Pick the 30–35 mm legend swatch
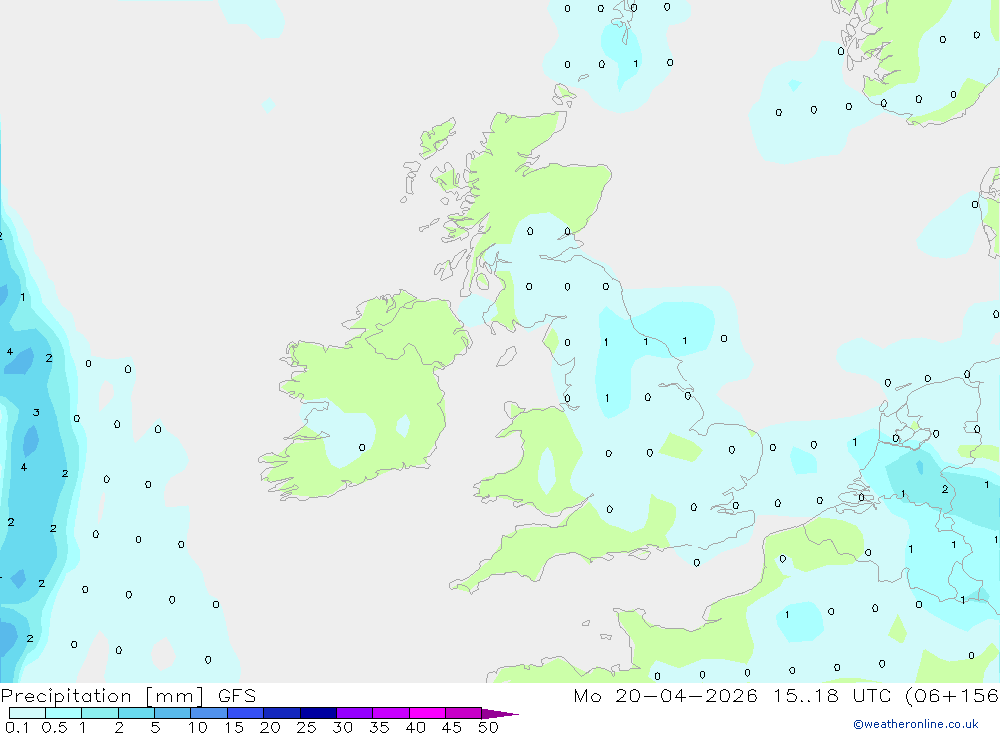This screenshot has height=733, width=1000. pos(354,713)
